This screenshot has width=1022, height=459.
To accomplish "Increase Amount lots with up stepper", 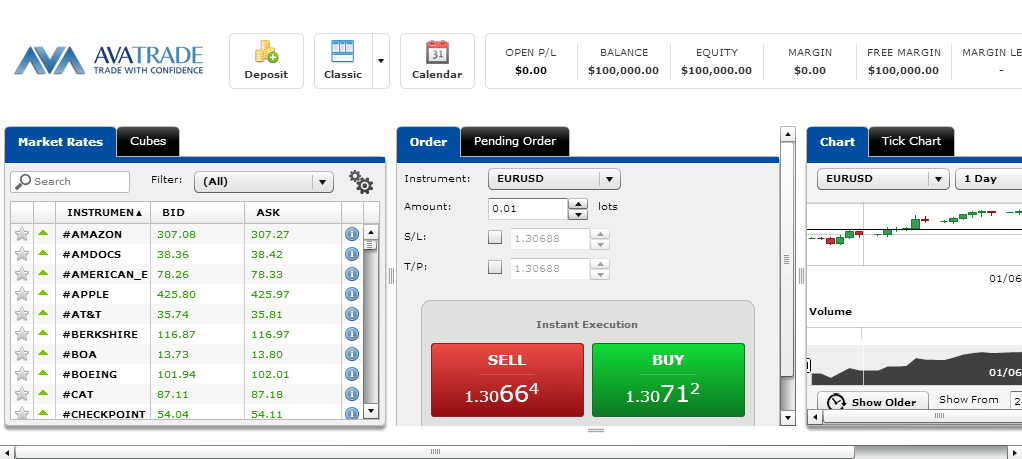I will point(578,203).
